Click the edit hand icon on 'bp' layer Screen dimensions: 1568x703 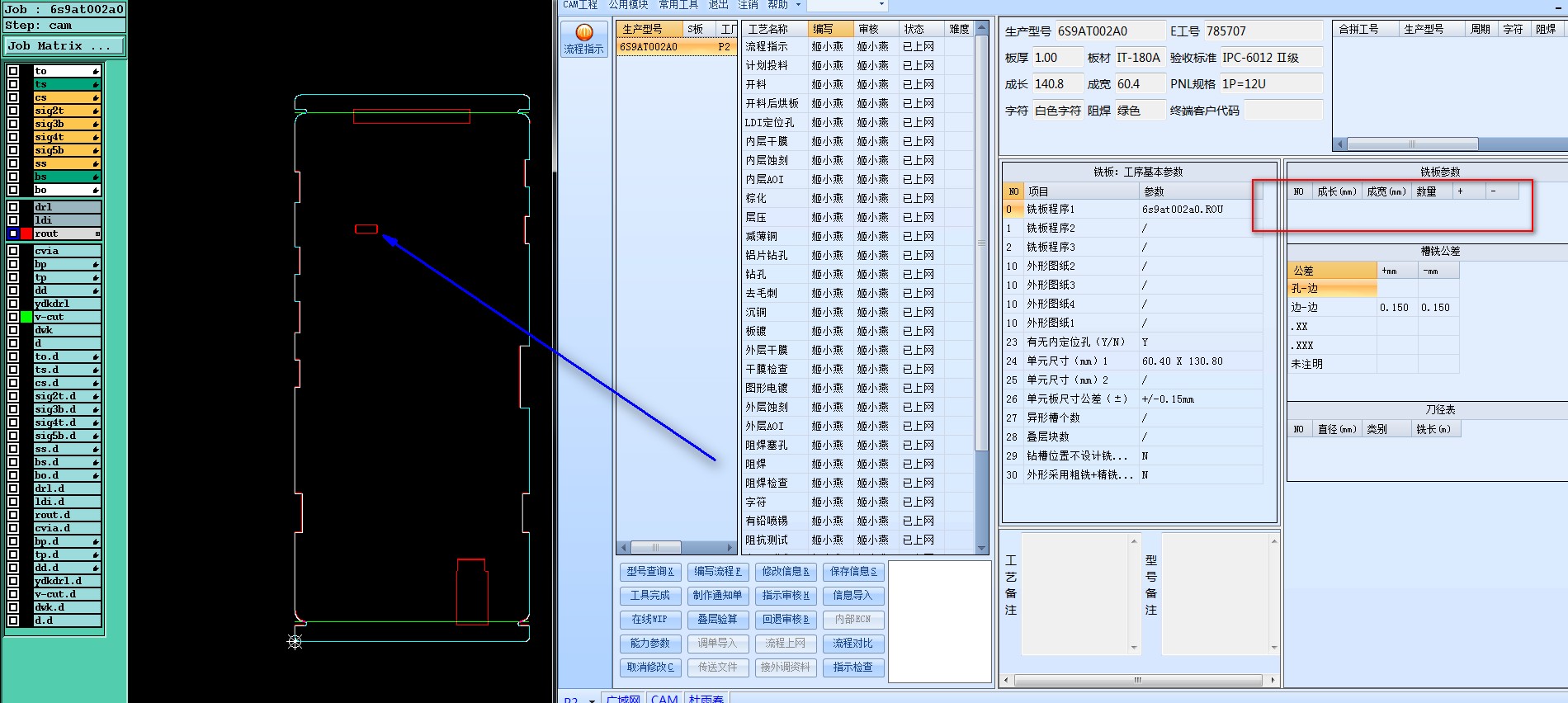pyautogui.click(x=96, y=264)
